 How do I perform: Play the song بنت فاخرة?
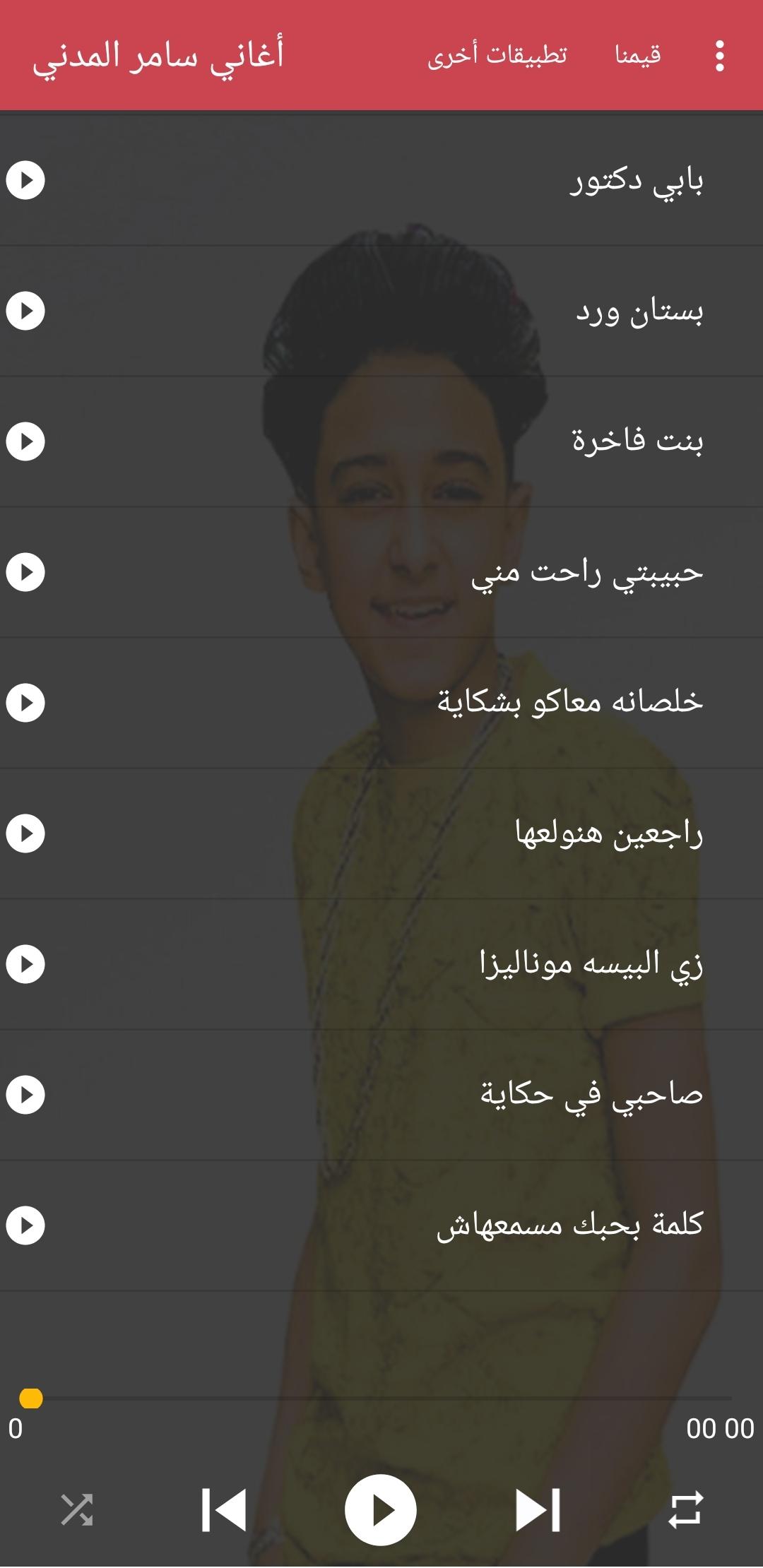pos(25,441)
